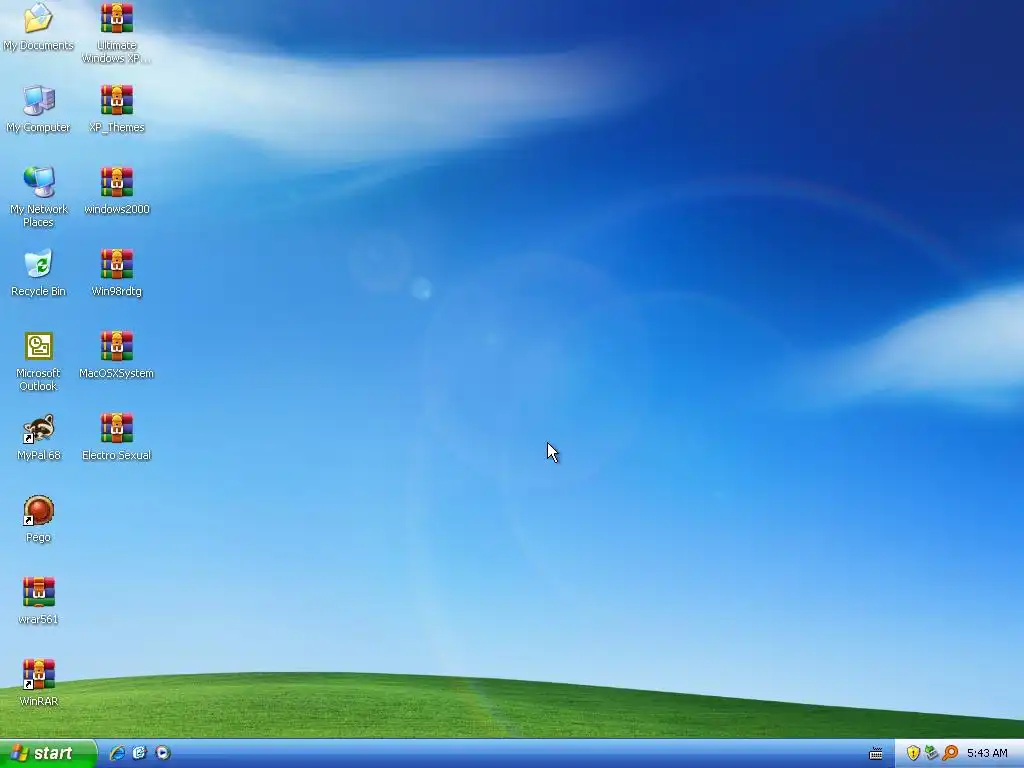
Task: Open the language bar keyboard icon
Action: [876, 754]
